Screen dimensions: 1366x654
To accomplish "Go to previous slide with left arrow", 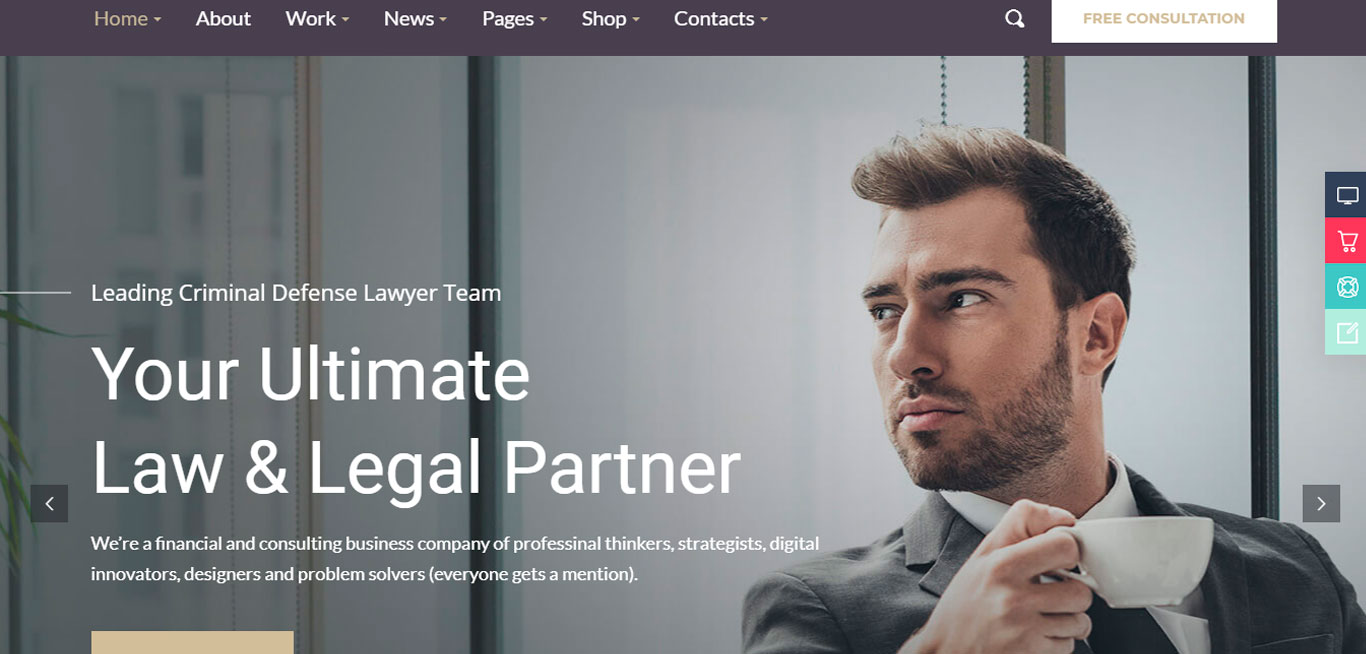I will pos(49,504).
